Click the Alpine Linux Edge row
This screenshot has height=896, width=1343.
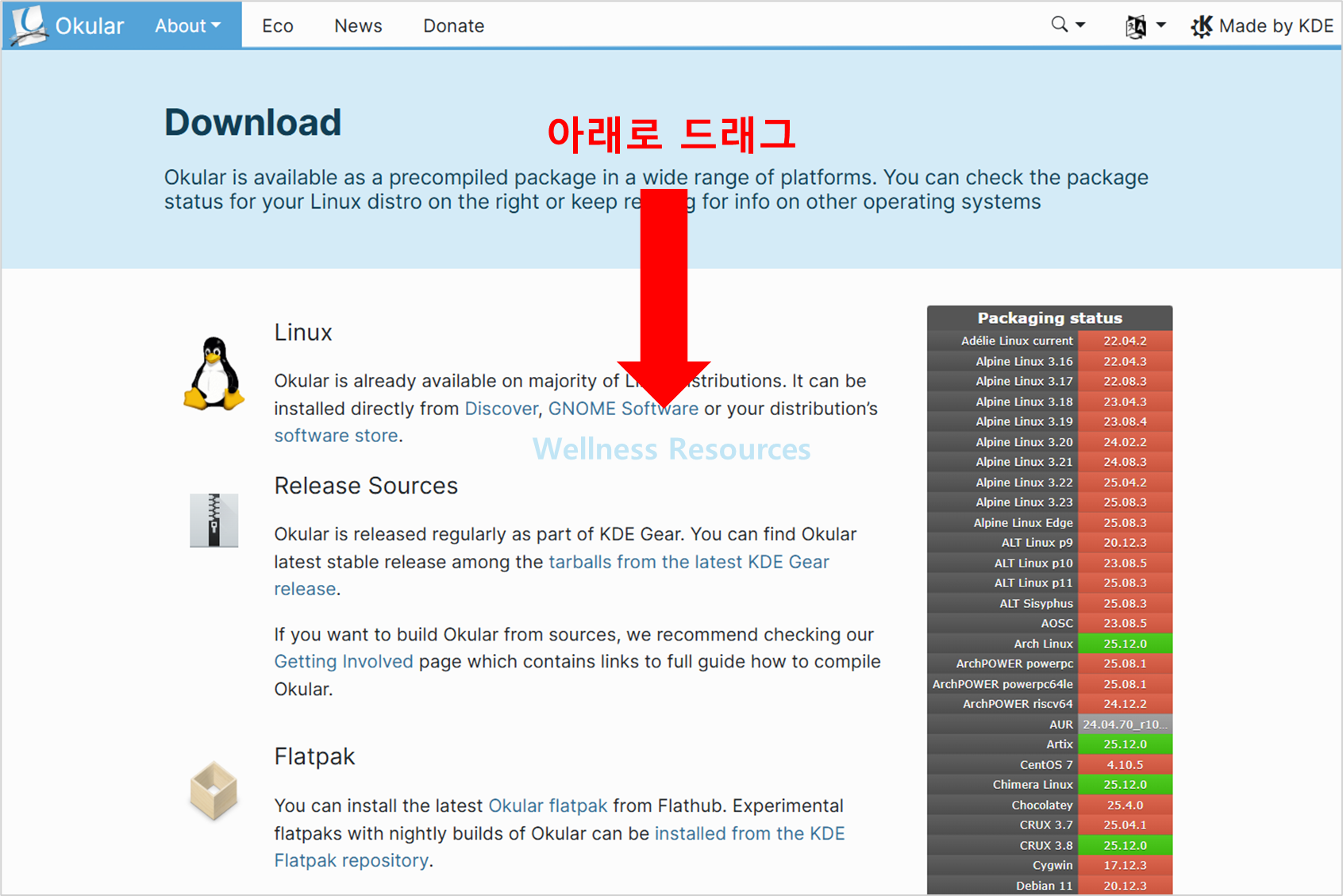pos(1049,523)
